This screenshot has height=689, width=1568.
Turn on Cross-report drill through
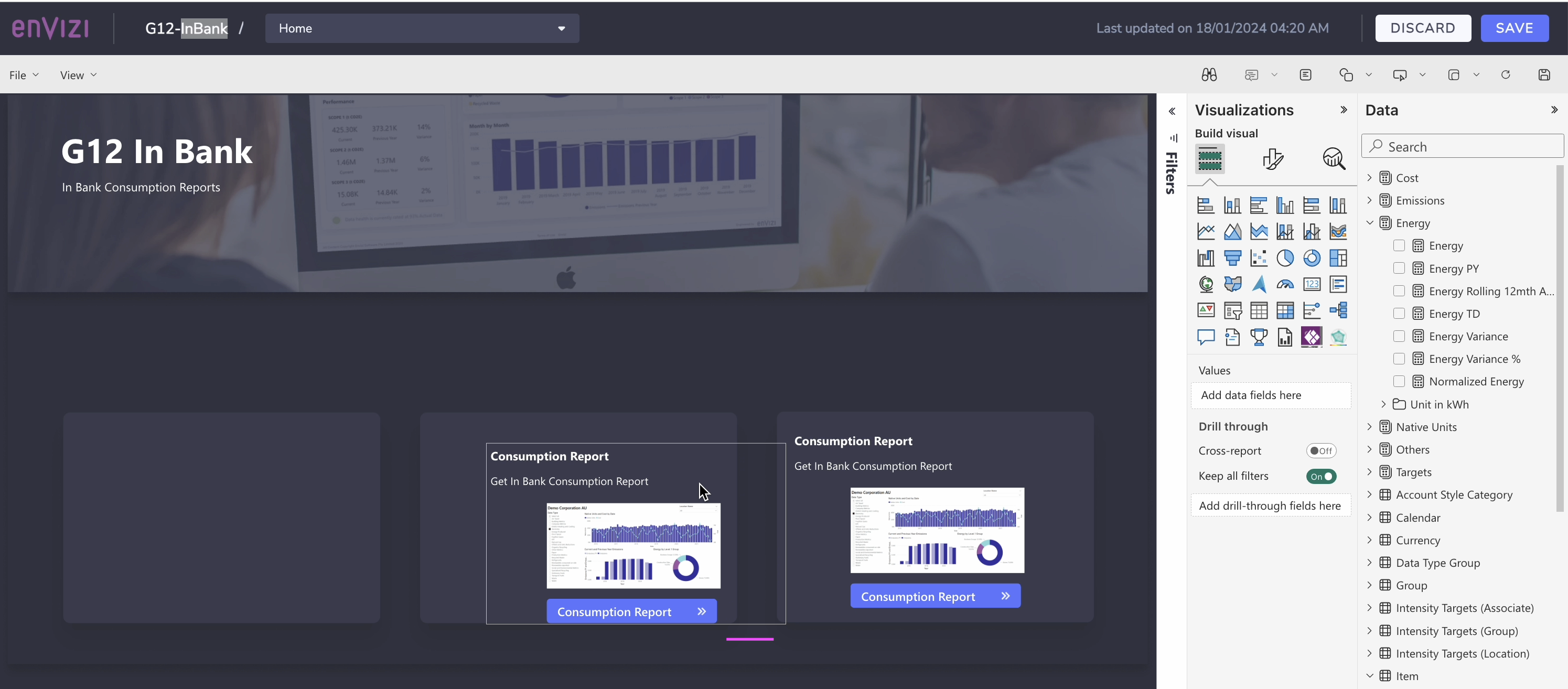[1322, 450]
